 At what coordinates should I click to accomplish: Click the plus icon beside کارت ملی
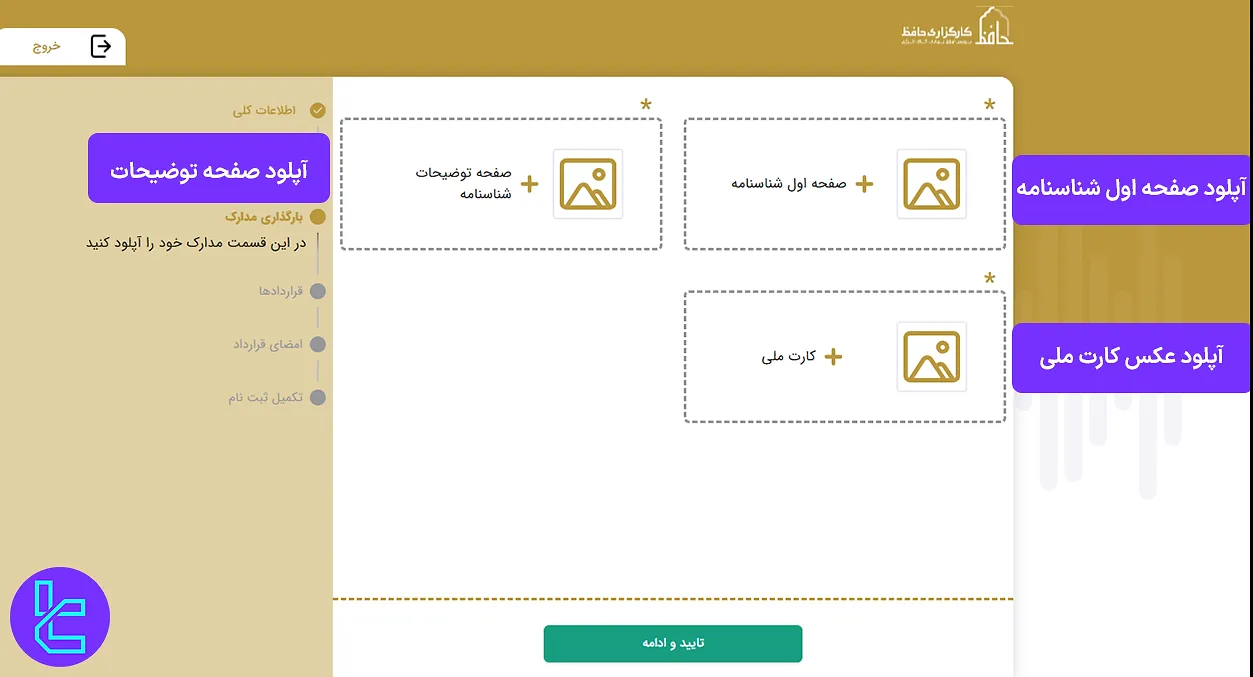(832, 357)
